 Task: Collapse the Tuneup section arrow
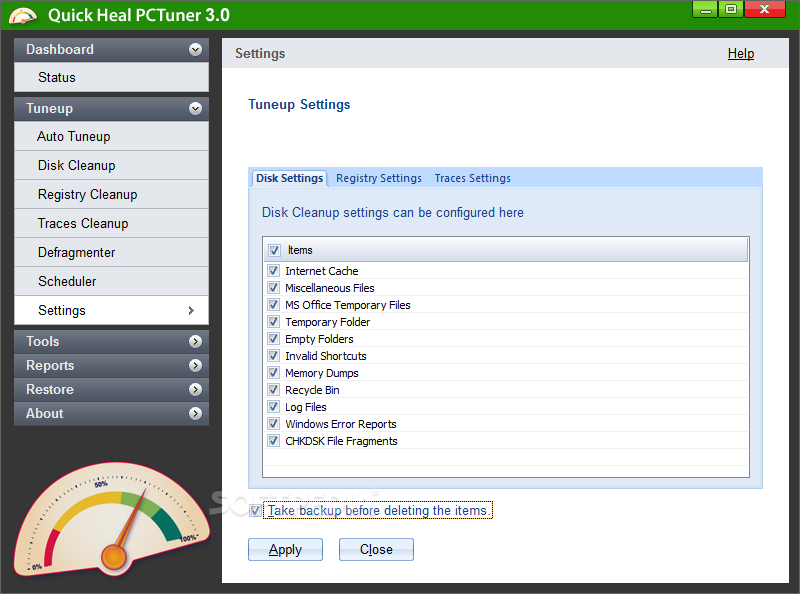pyautogui.click(x=195, y=109)
